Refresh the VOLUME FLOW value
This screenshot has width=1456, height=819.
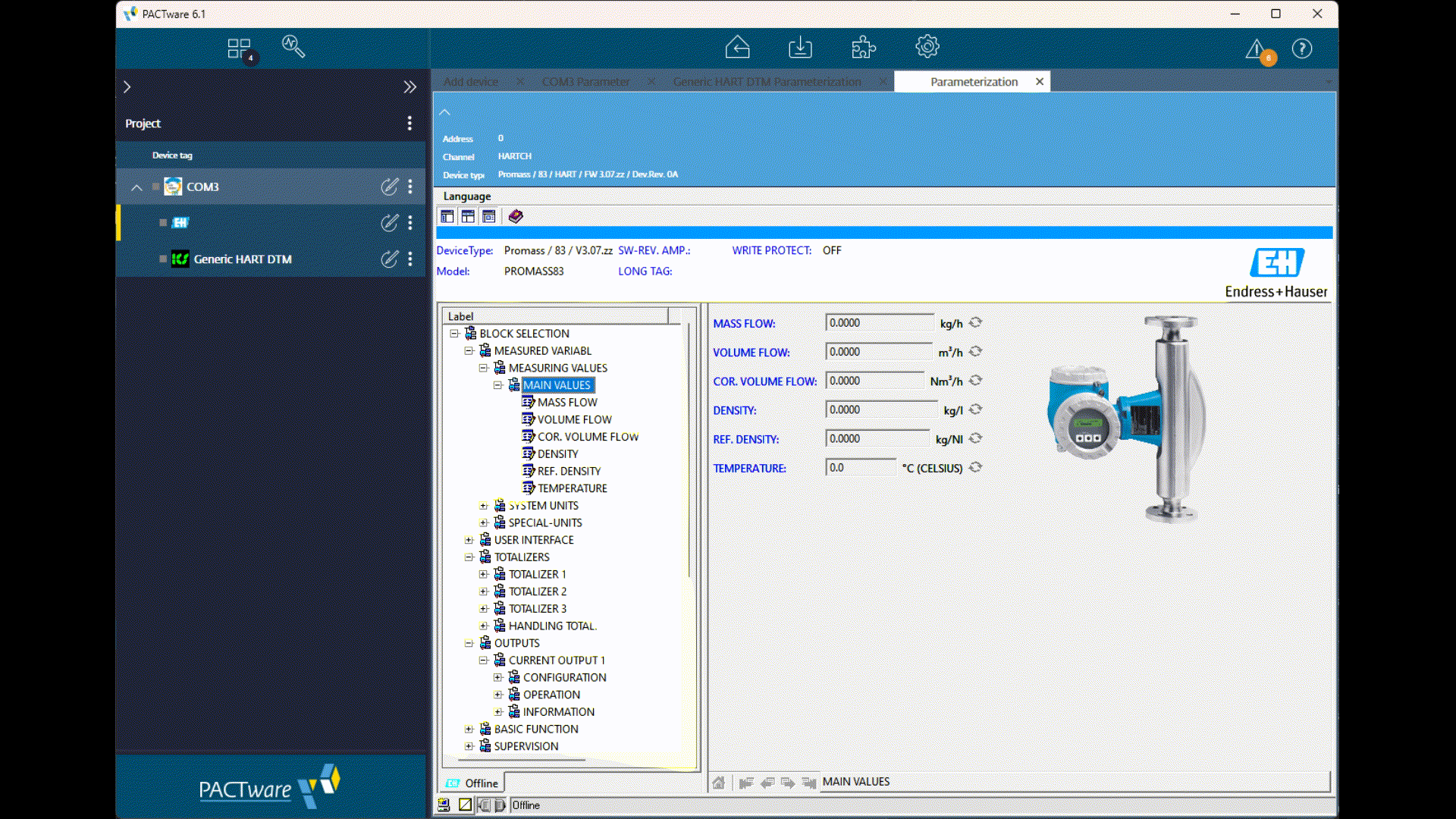coord(976,352)
